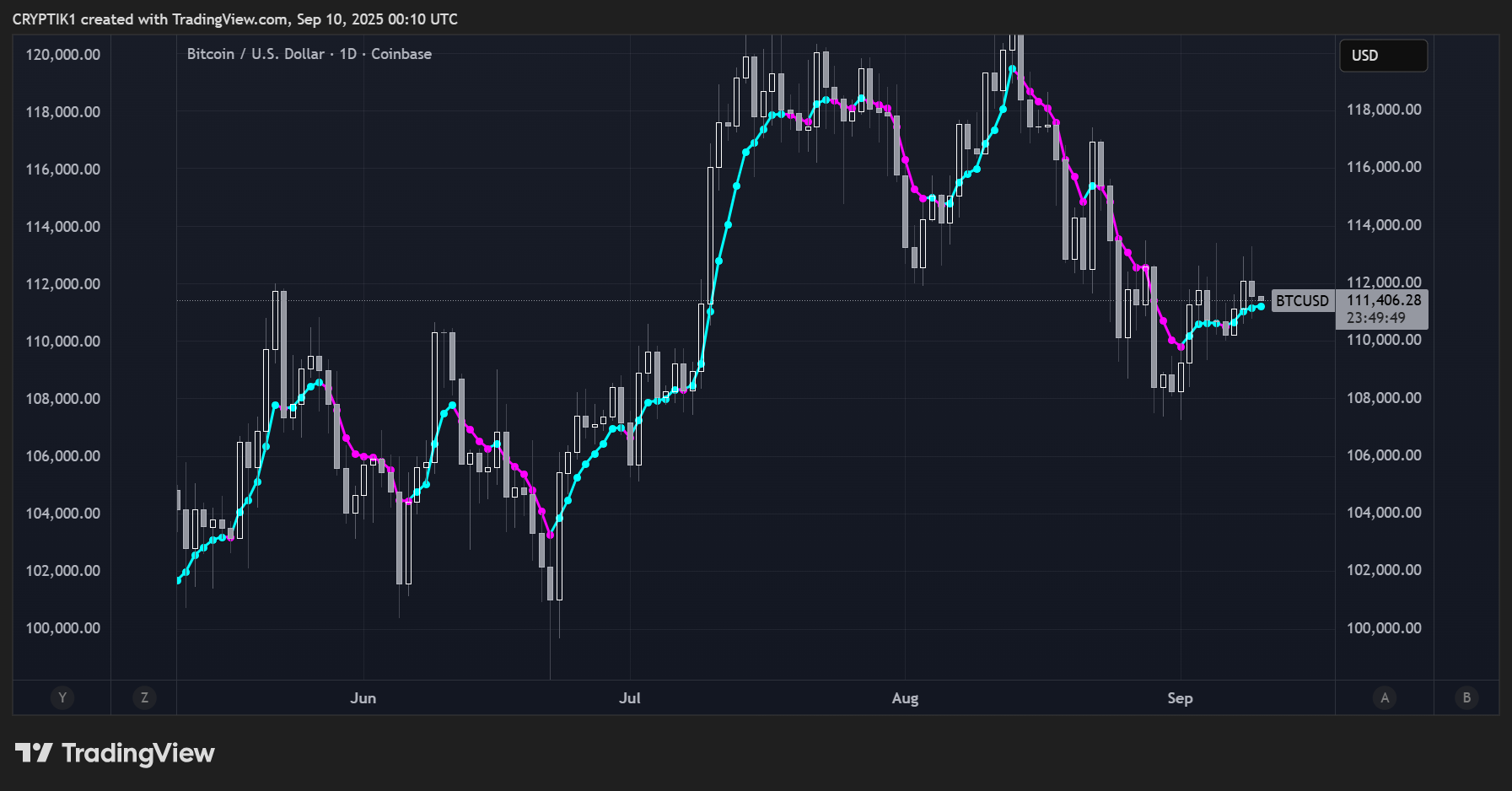Click the right axis 118,000.00 label
The width and height of the screenshot is (1512, 791).
(x=1384, y=110)
